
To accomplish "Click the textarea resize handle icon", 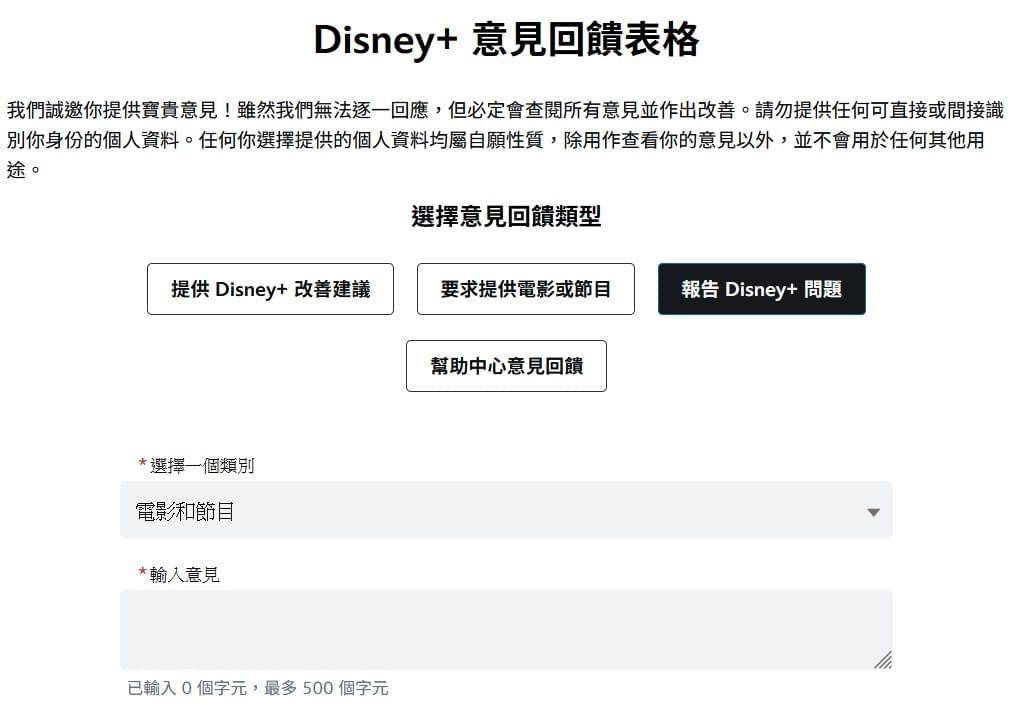I will point(883,660).
